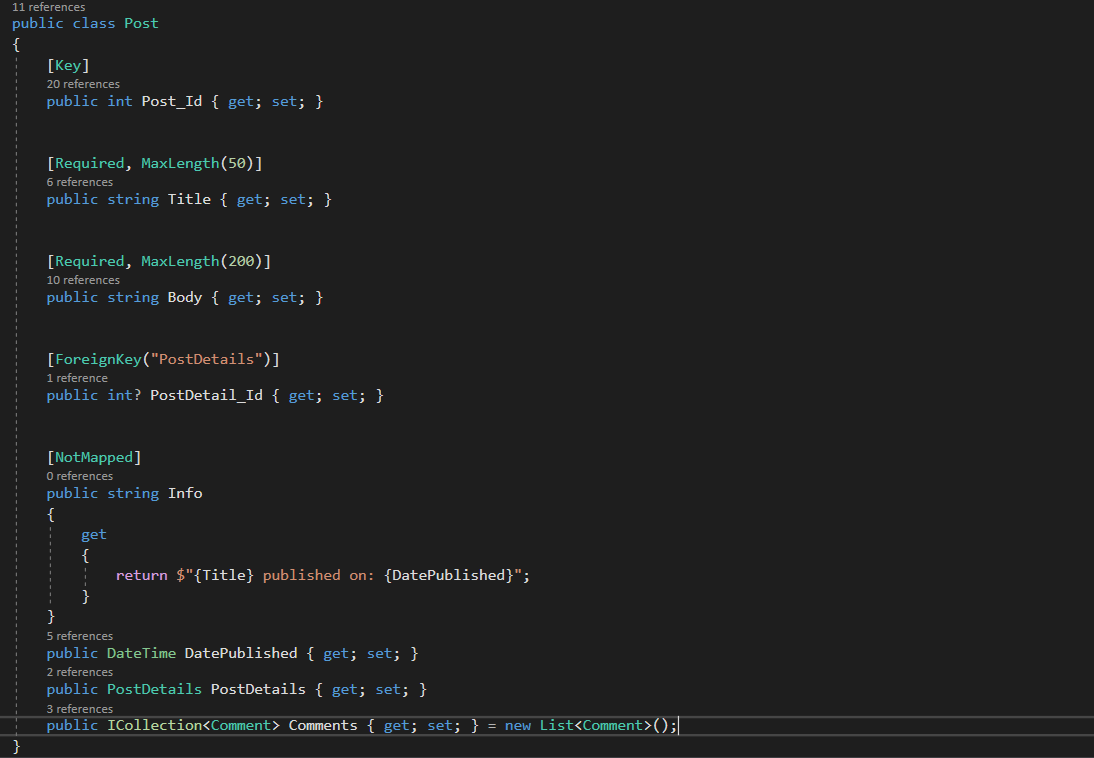This screenshot has height=758, width=1094.
Task: Open the '5 references' CodeLens above DatePublished
Action: pyautogui.click(x=80, y=636)
